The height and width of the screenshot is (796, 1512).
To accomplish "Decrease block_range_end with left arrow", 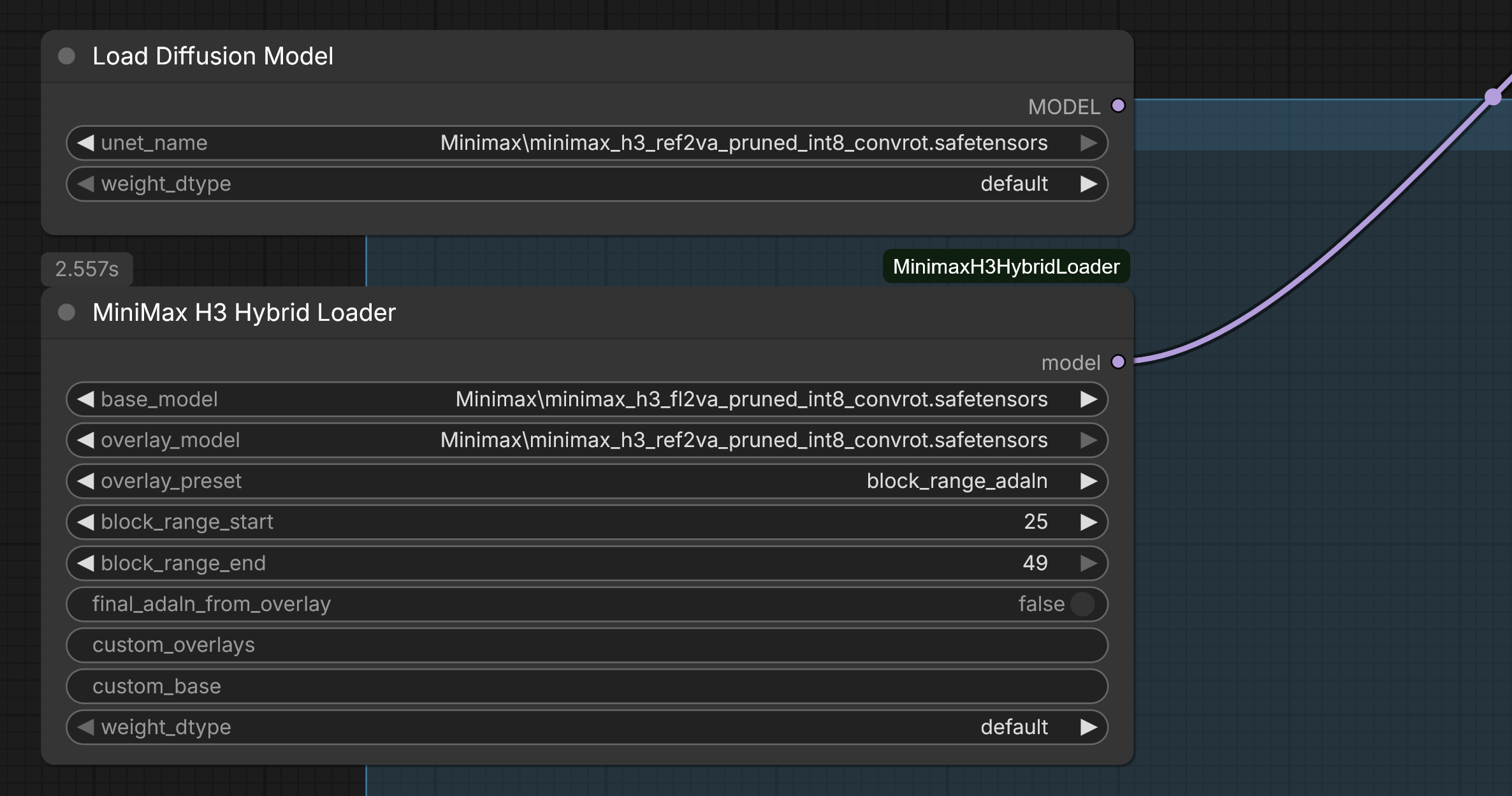I will [85, 563].
